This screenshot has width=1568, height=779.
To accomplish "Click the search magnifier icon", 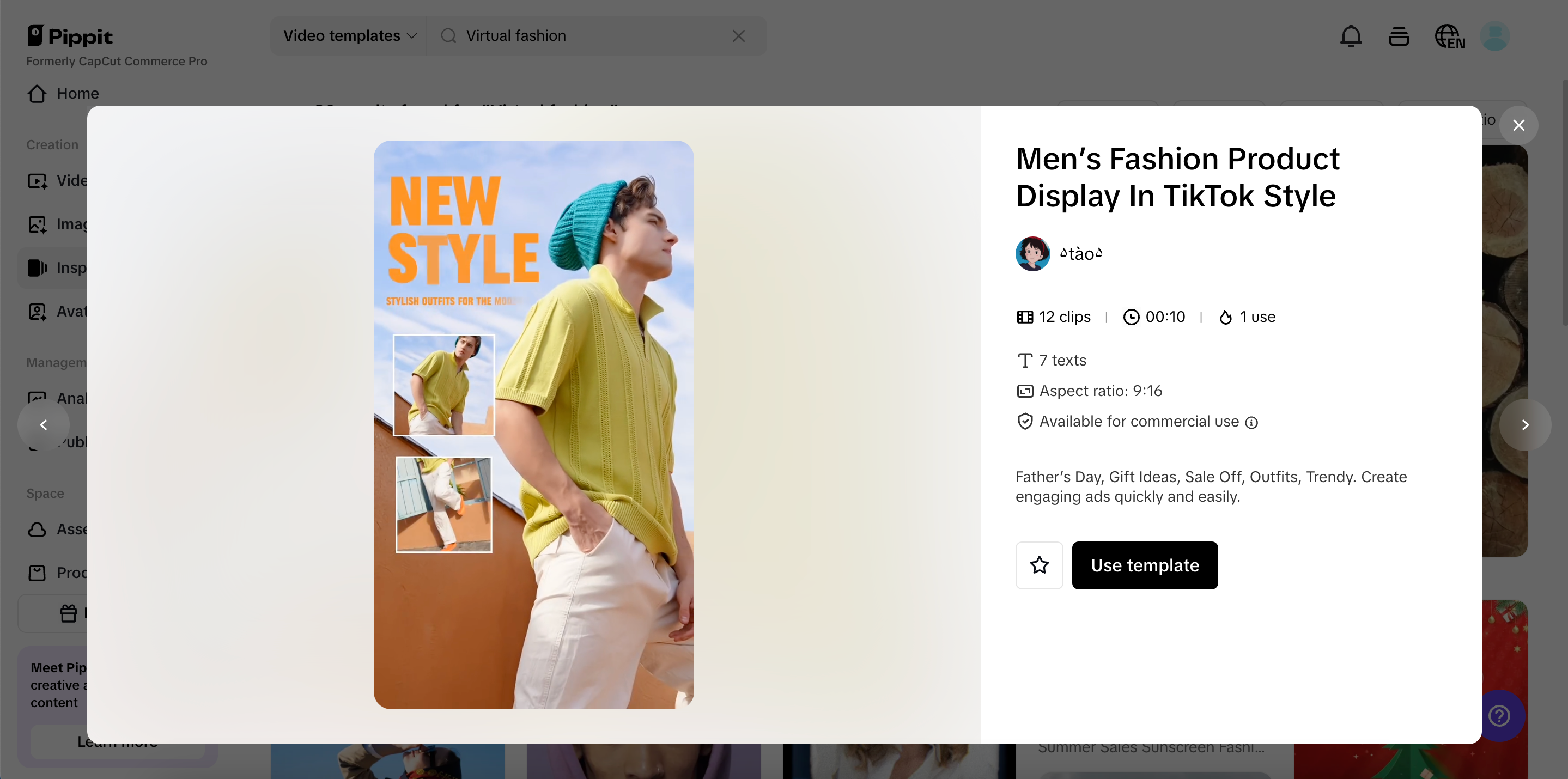I will click(x=448, y=36).
